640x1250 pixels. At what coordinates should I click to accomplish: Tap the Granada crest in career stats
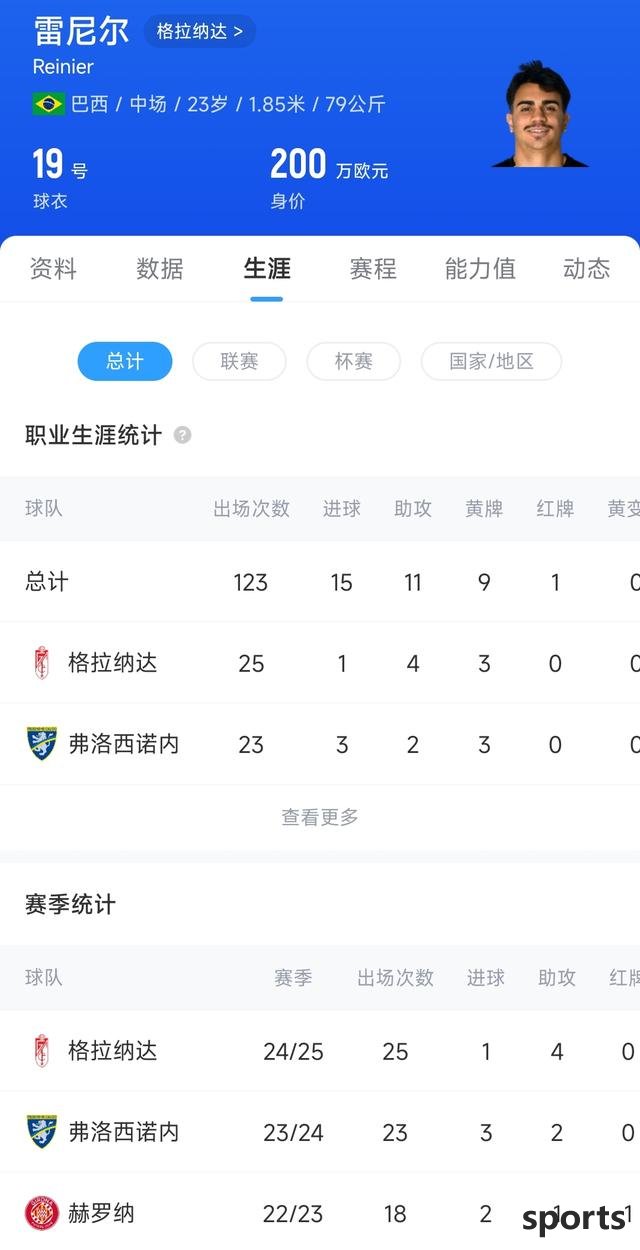click(x=42, y=663)
